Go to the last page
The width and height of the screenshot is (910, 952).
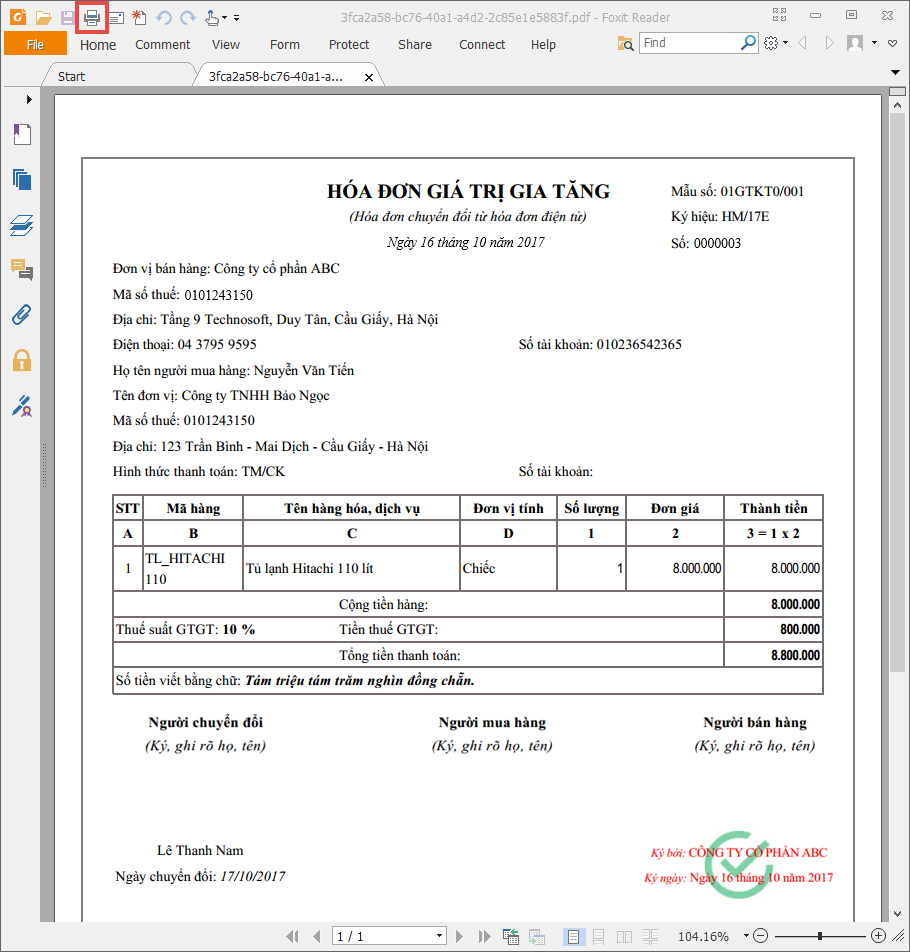(x=484, y=937)
